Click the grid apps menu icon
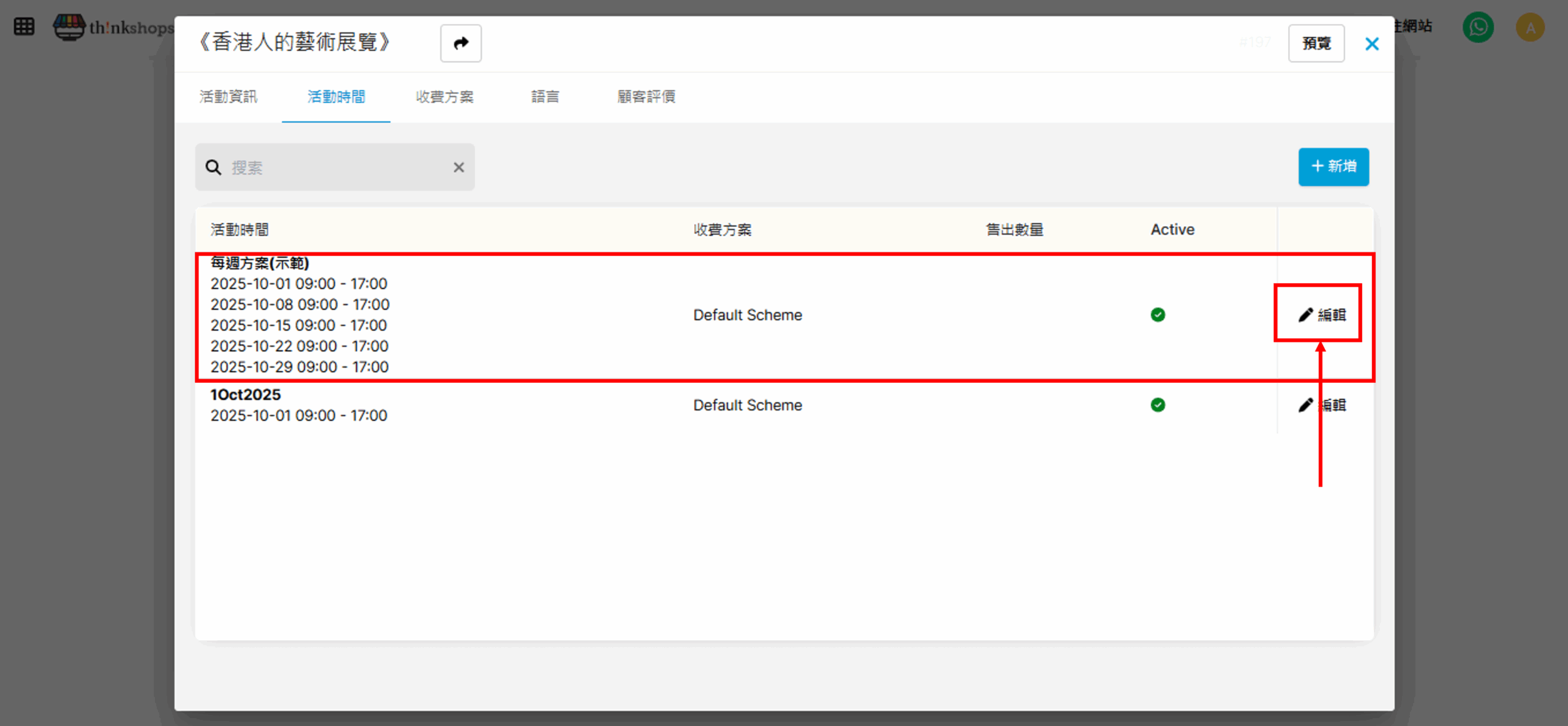The height and width of the screenshot is (726, 1568). 24,26
